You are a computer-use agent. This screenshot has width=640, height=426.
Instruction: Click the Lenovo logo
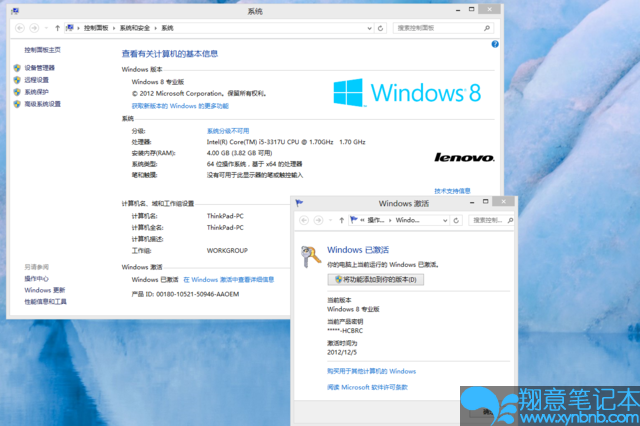(x=464, y=158)
